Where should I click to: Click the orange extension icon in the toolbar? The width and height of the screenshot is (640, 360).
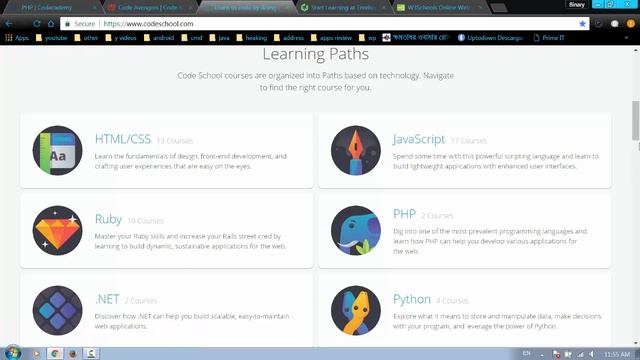click(x=630, y=24)
